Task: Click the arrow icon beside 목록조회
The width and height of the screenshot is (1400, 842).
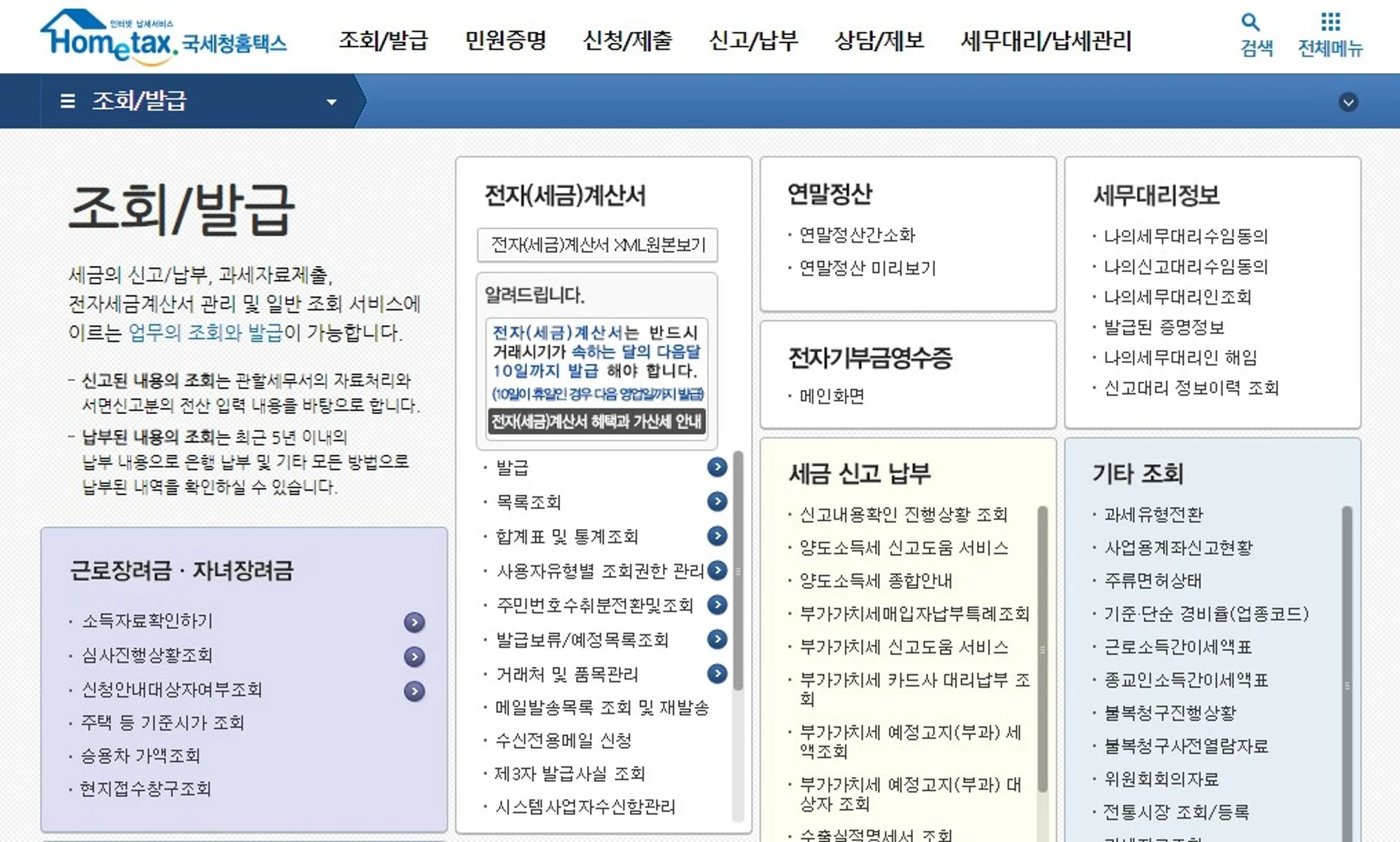Action: tap(718, 502)
